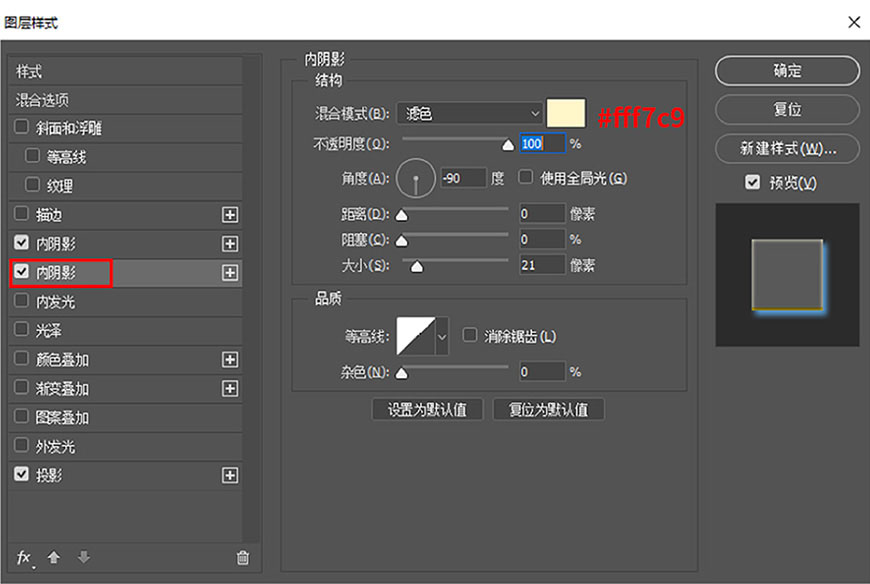870x584 pixels.
Task: Click the 确定 button
Action: pyautogui.click(x=785, y=71)
